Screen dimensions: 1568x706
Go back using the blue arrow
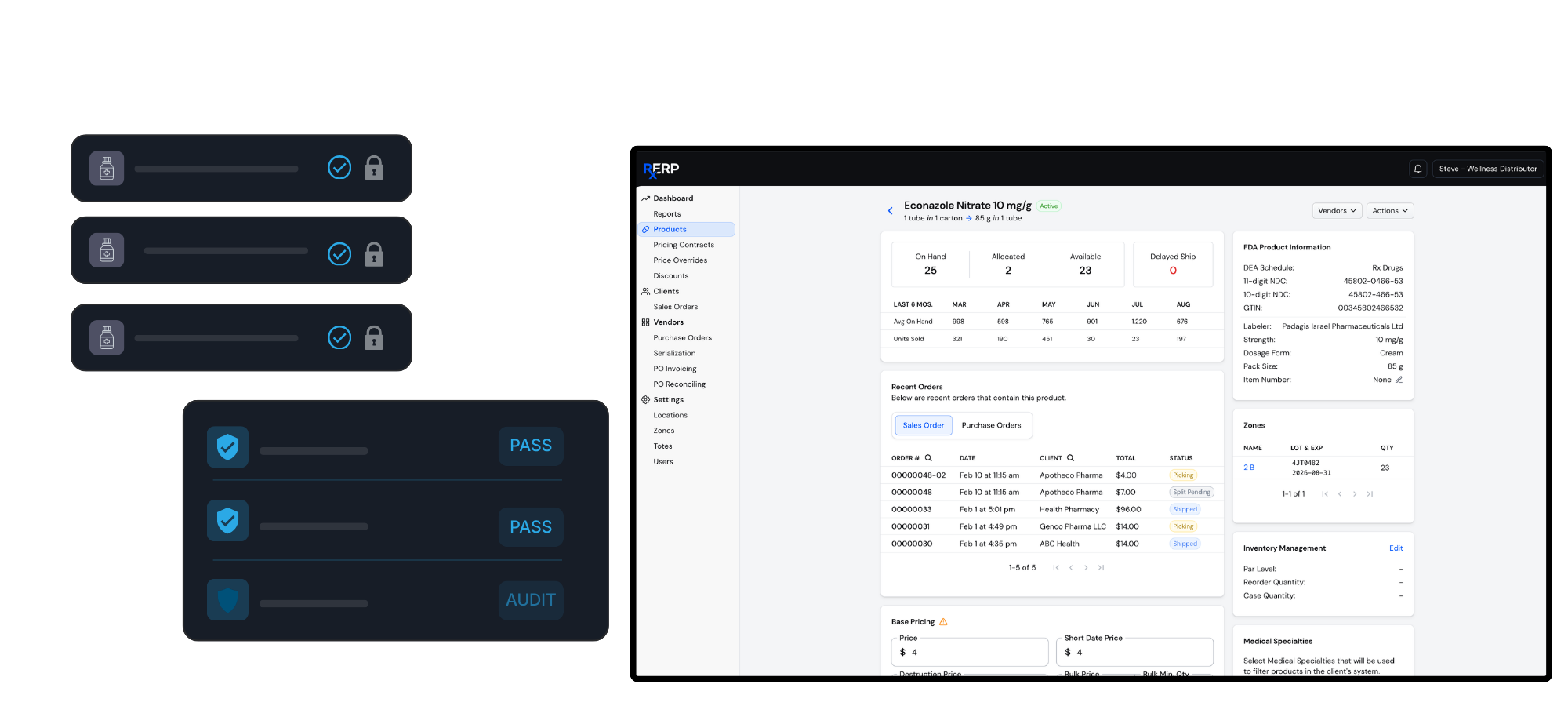pos(890,211)
